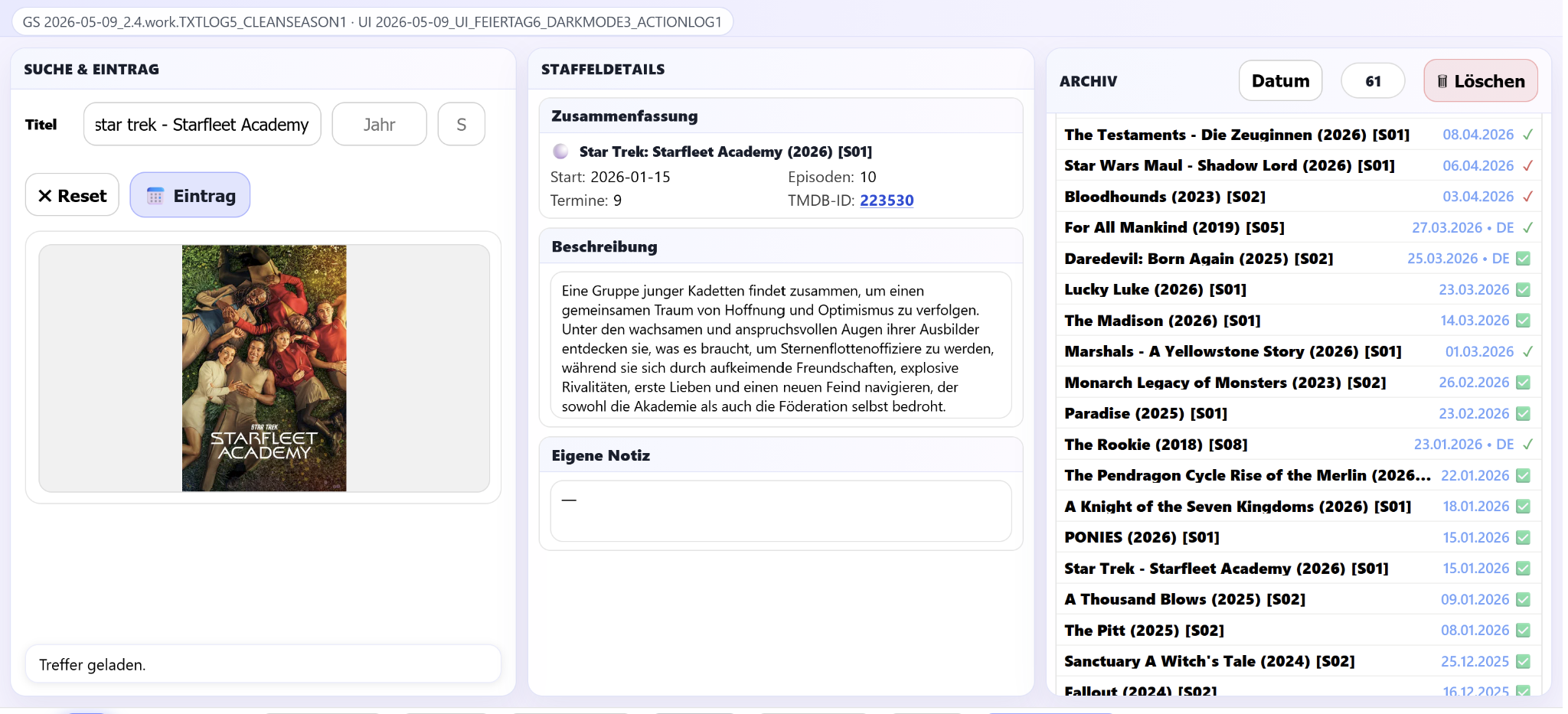Click the red check mark beside Bloodhounds
Screen dimensions: 1568x714
tap(1527, 197)
